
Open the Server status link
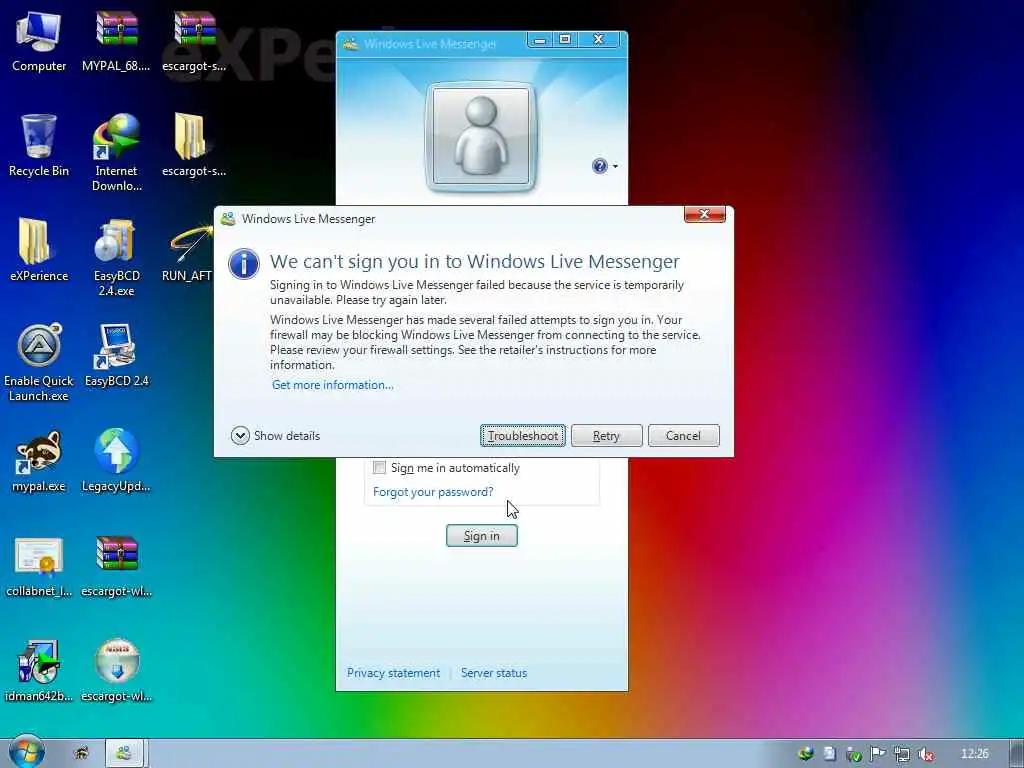[x=494, y=673]
